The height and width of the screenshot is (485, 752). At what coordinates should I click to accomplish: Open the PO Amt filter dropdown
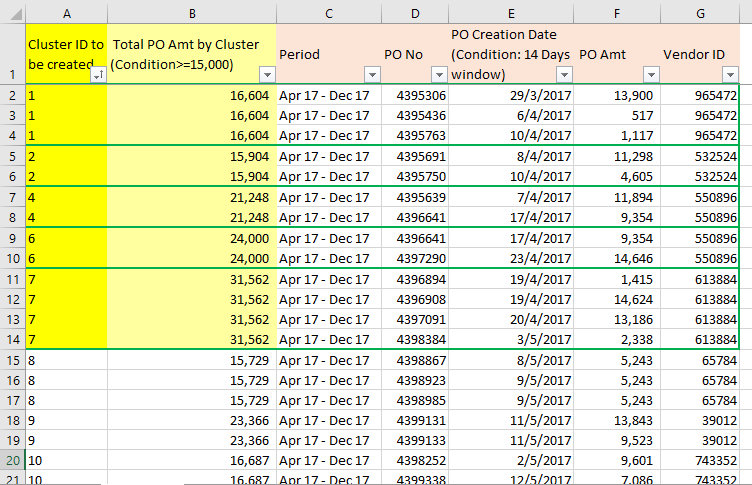point(652,75)
